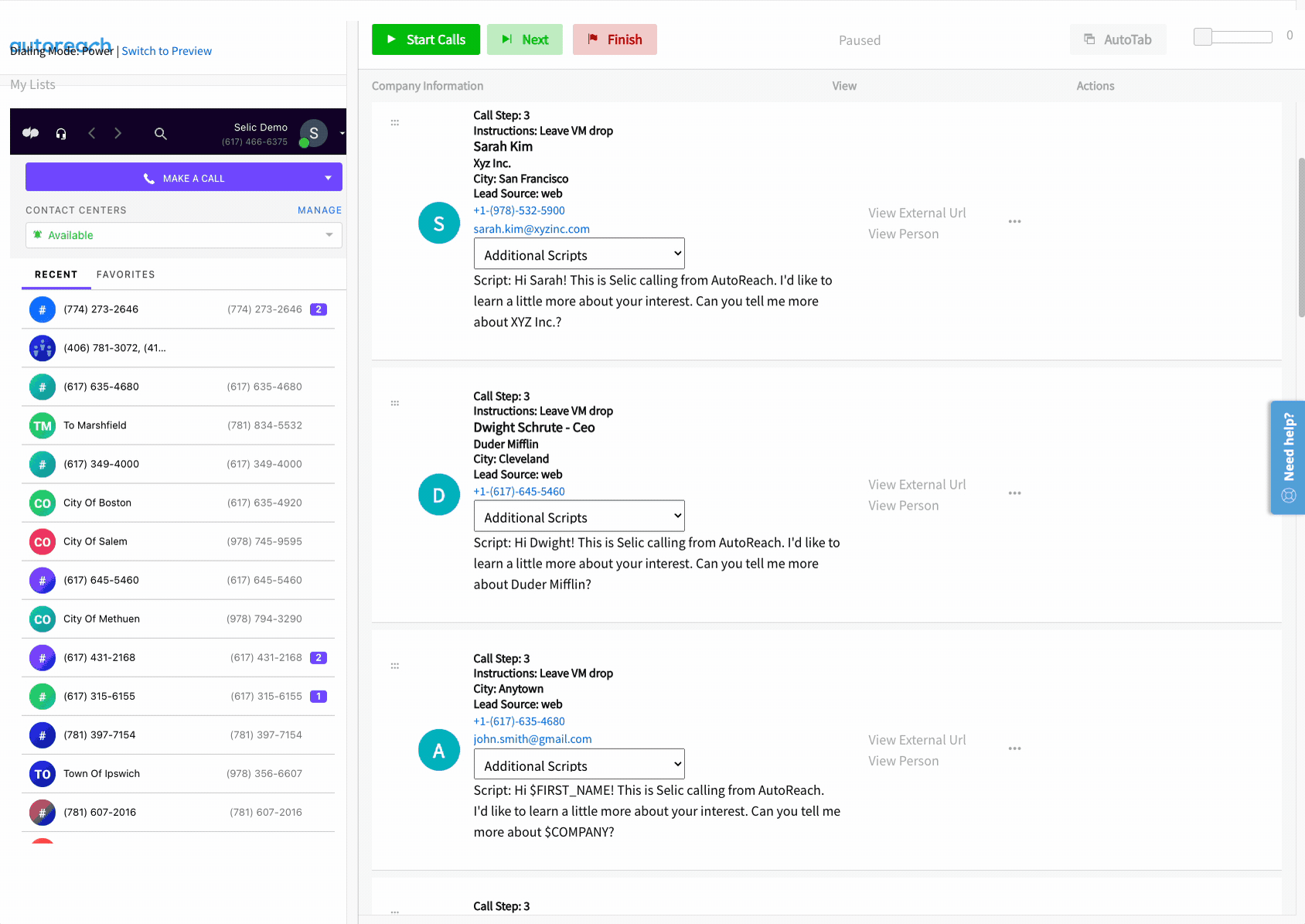Image resolution: width=1305 pixels, height=924 pixels.
Task: Select the Recent tab
Action: click(x=56, y=274)
